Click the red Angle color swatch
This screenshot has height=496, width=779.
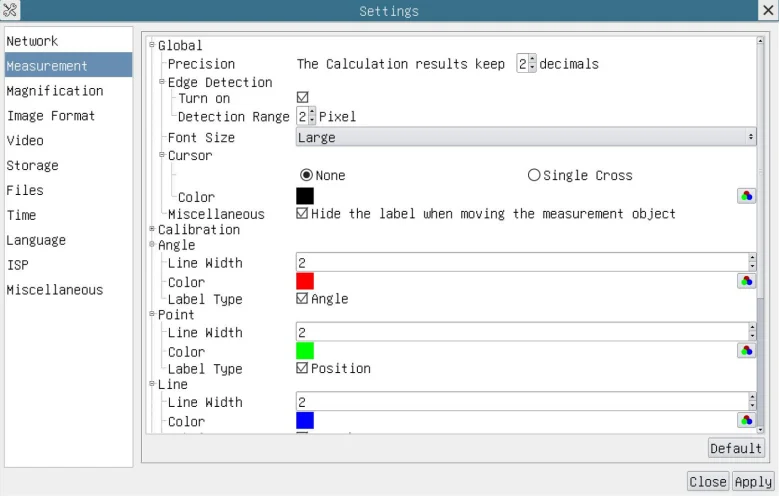tap(305, 281)
